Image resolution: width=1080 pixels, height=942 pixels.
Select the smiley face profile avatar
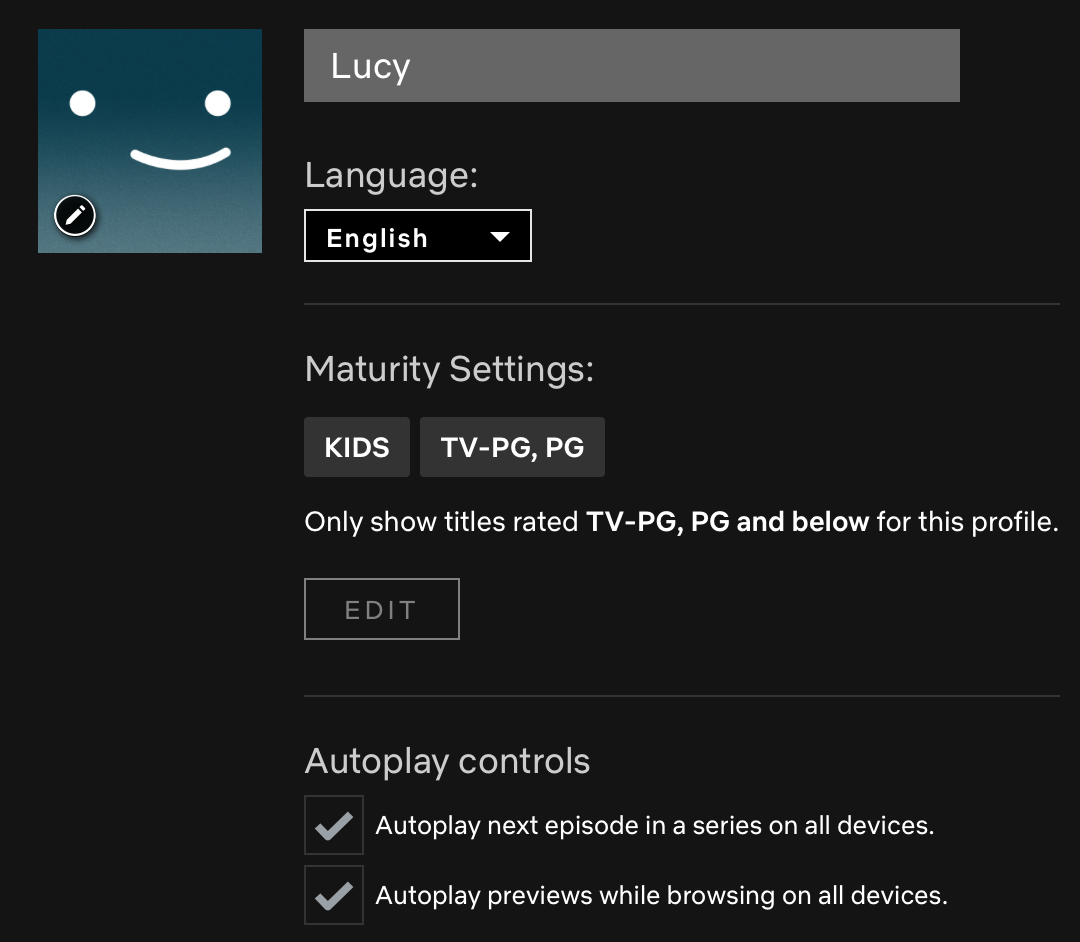(149, 140)
